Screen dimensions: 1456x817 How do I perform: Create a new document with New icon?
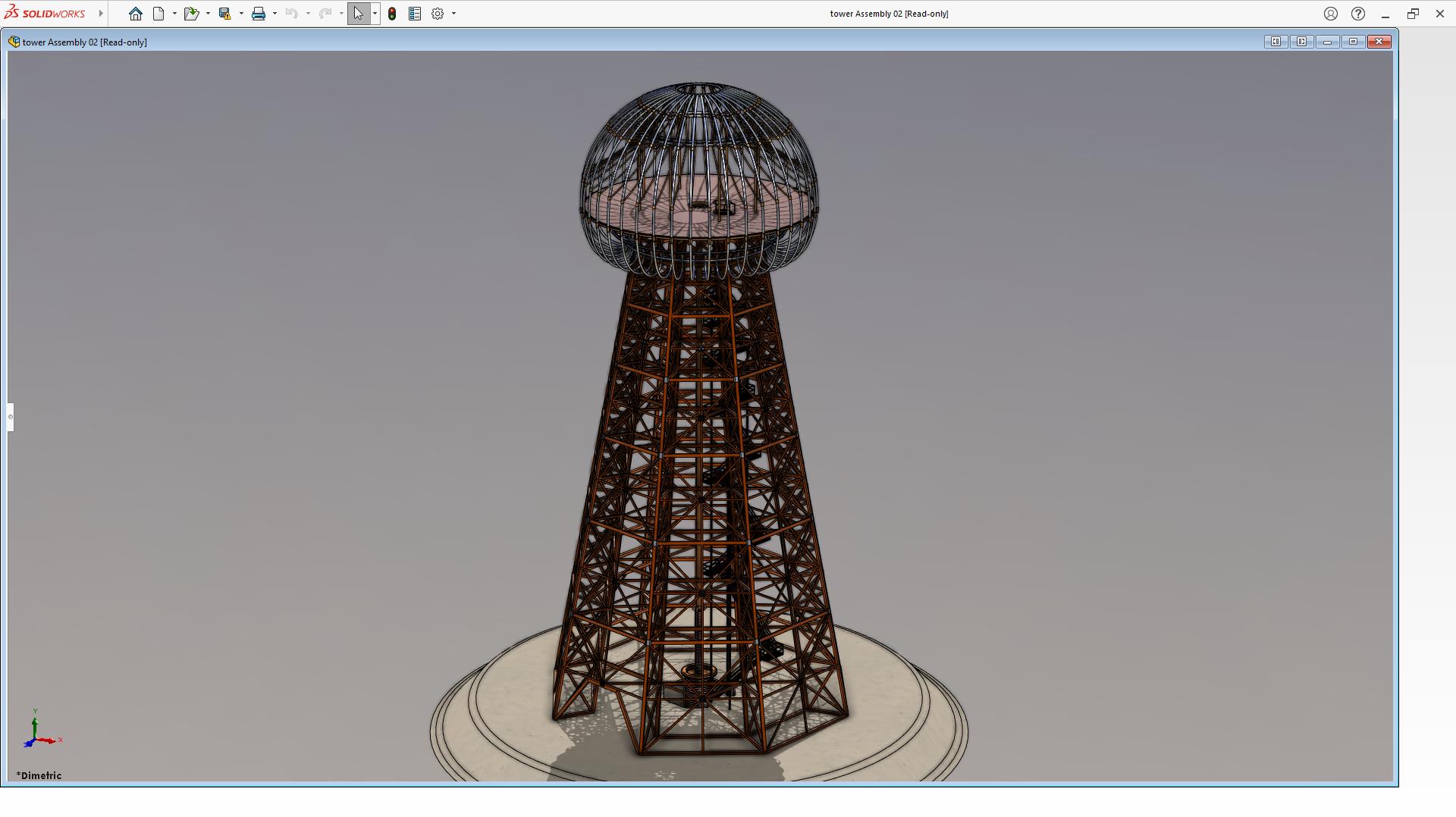[x=158, y=14]
